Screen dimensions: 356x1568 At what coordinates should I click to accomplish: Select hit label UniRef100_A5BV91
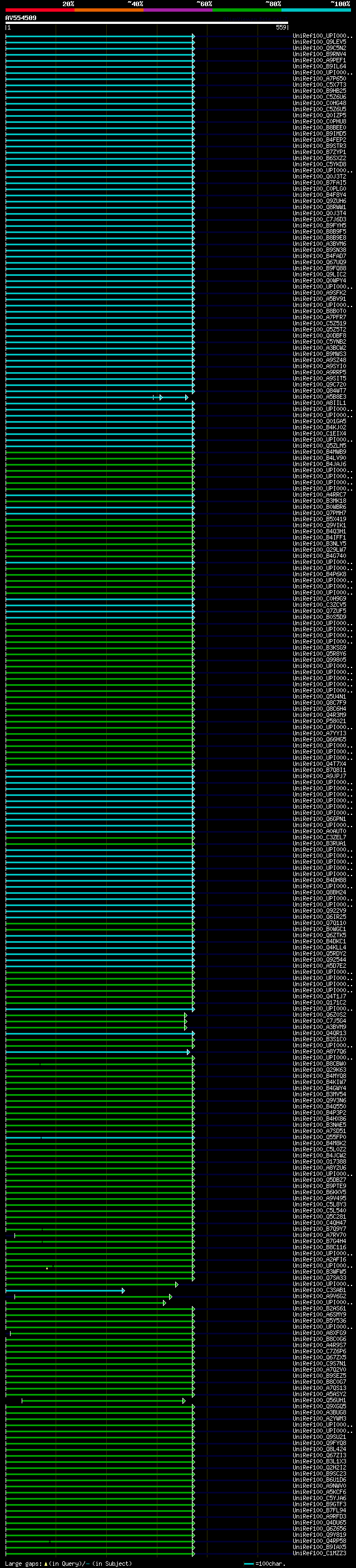point(319,299)
